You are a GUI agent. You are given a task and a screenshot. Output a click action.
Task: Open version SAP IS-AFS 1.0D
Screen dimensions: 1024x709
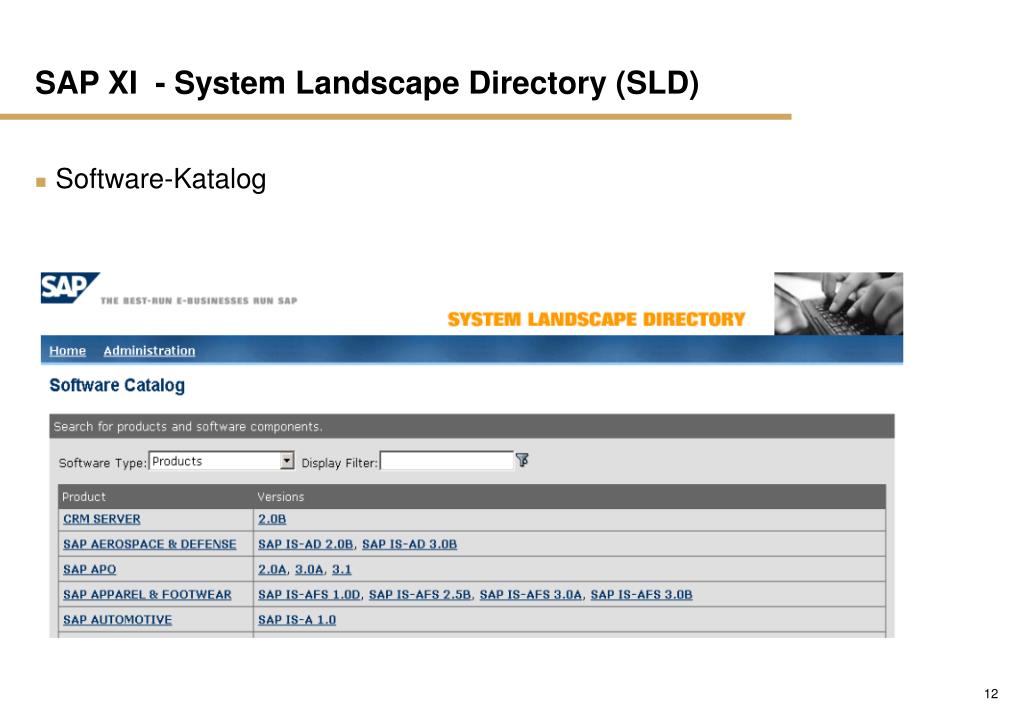[x=309, y=595]
